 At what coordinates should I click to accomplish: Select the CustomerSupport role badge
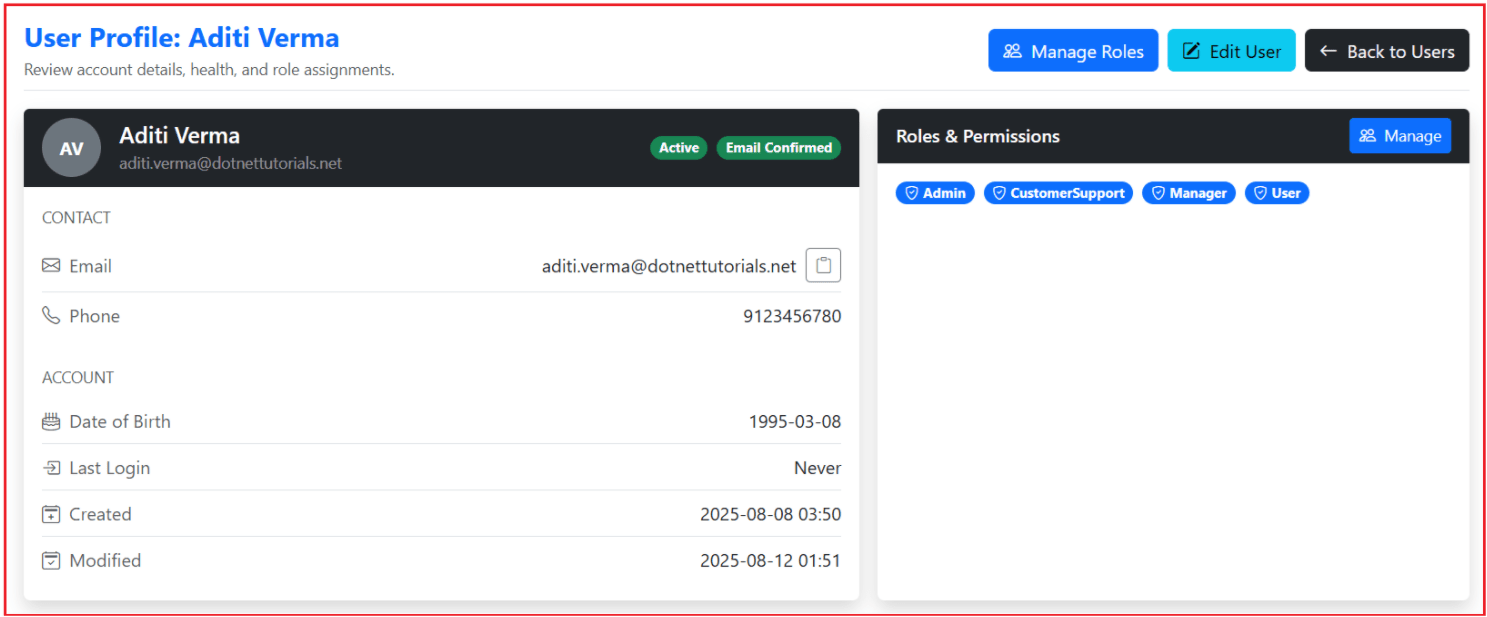[1058, 192]
